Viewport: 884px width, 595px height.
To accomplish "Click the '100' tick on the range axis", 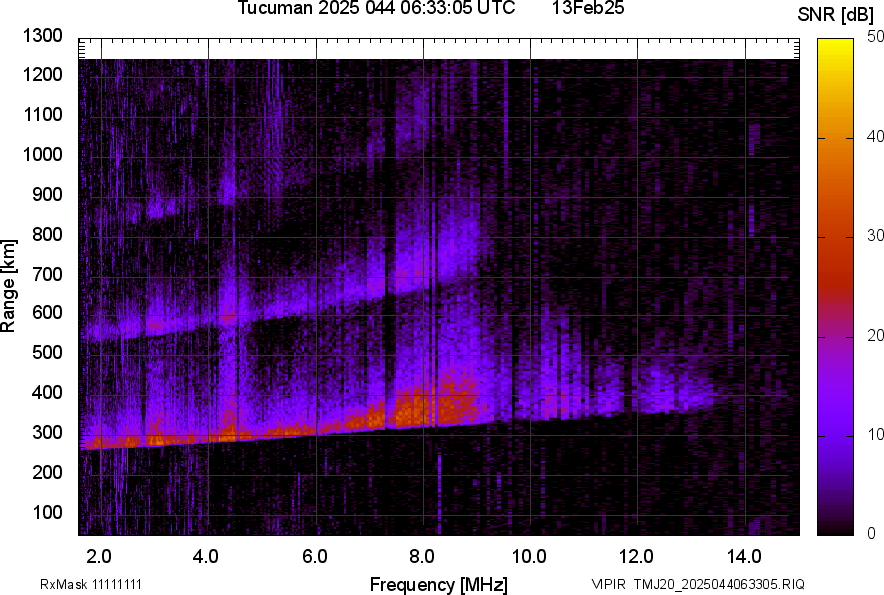I will pyautogui.click(x=49, y=512).
